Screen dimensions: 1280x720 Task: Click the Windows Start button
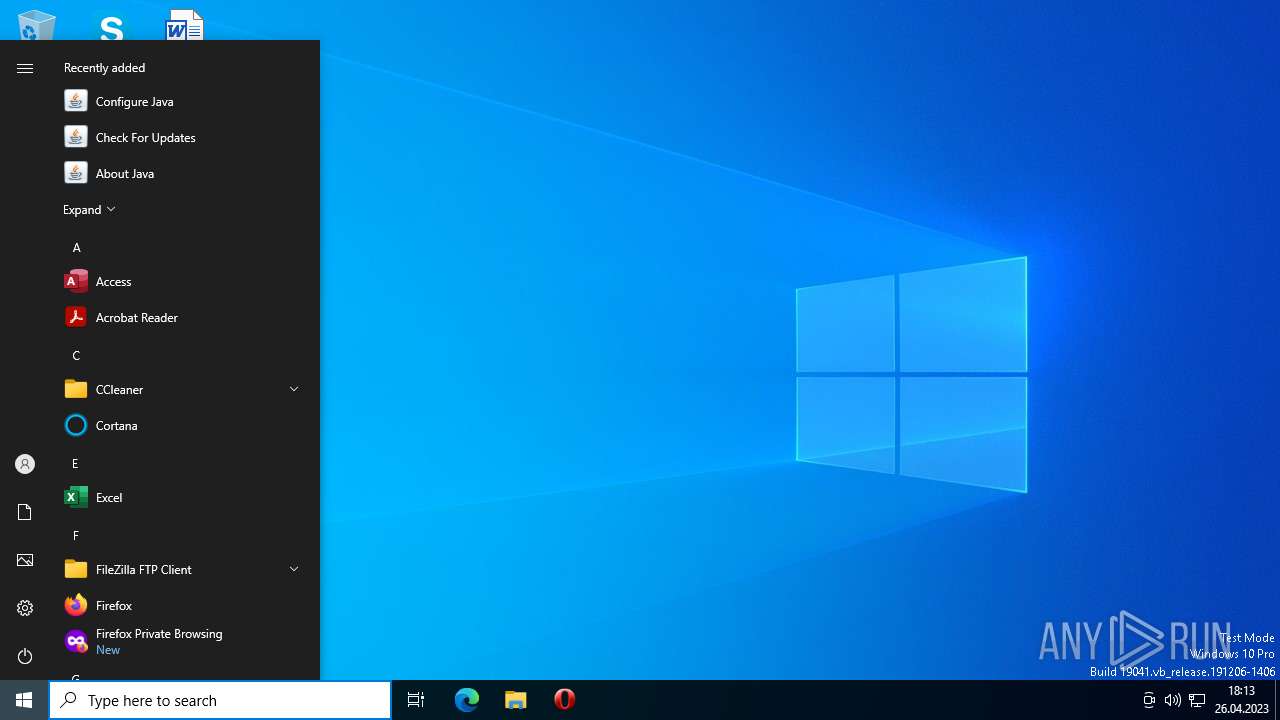pos(24,700)
